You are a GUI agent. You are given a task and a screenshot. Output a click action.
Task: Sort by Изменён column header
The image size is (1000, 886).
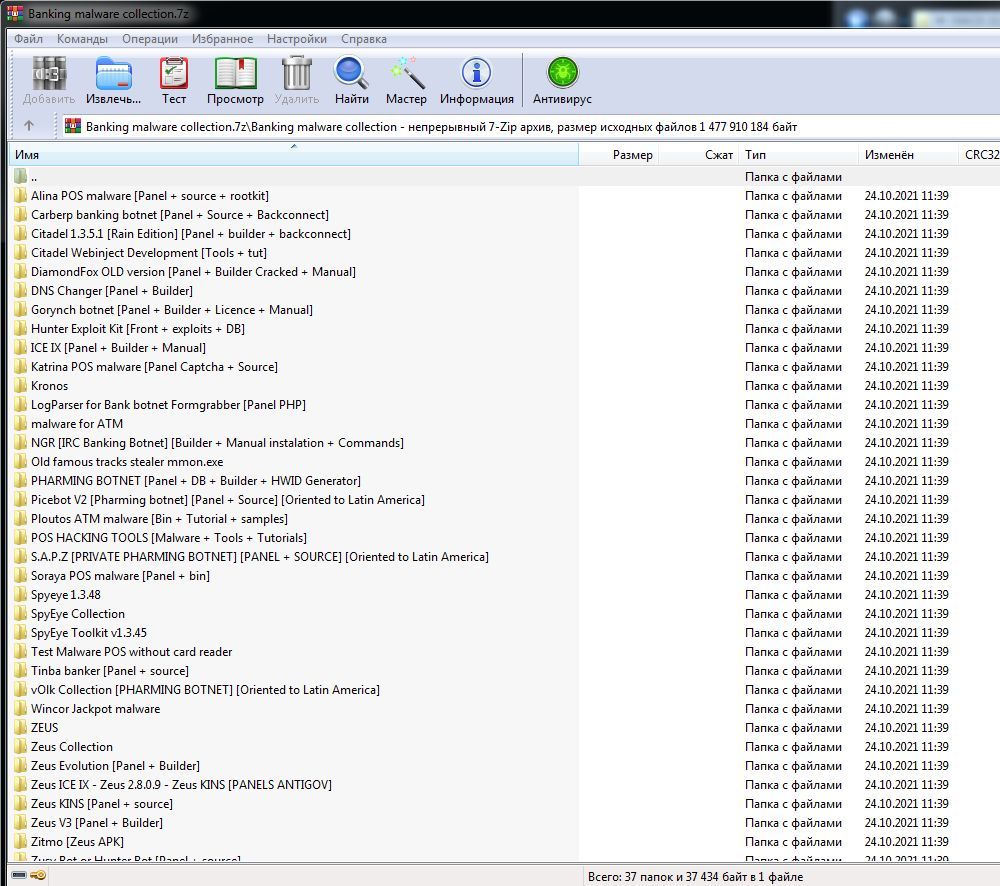pyautogui.click(x=908, y=154)
